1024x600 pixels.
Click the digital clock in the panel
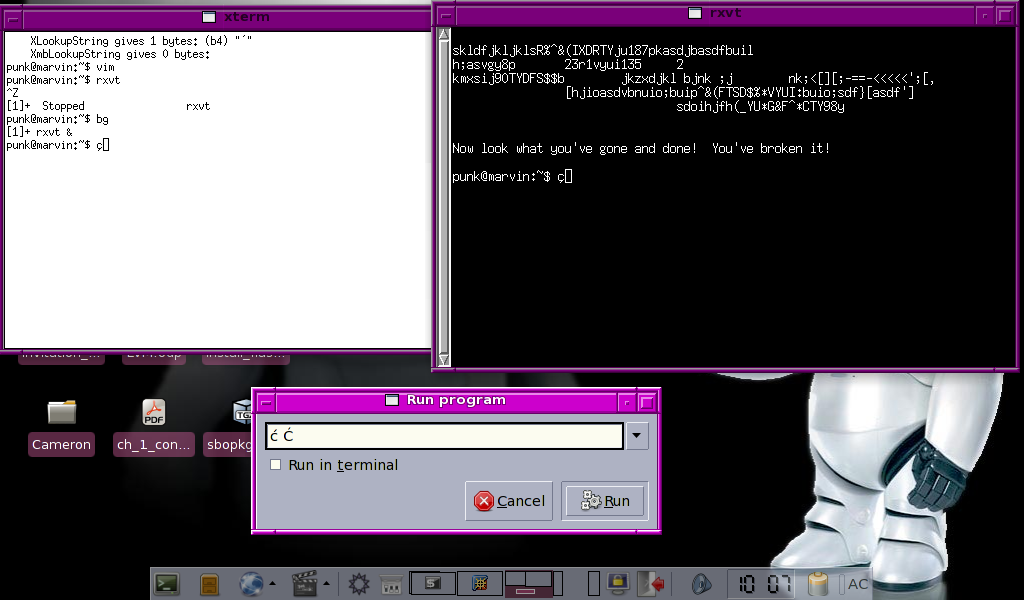765,583
